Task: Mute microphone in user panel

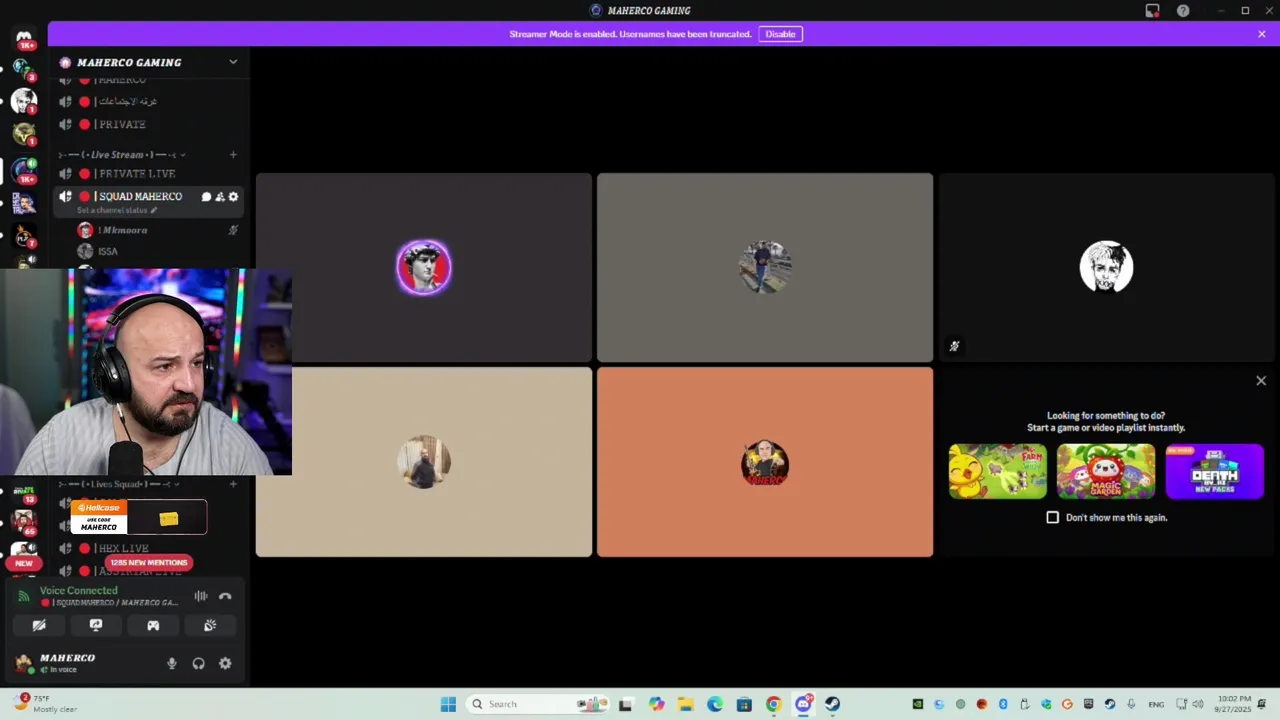Action: [x=172, y=663]
